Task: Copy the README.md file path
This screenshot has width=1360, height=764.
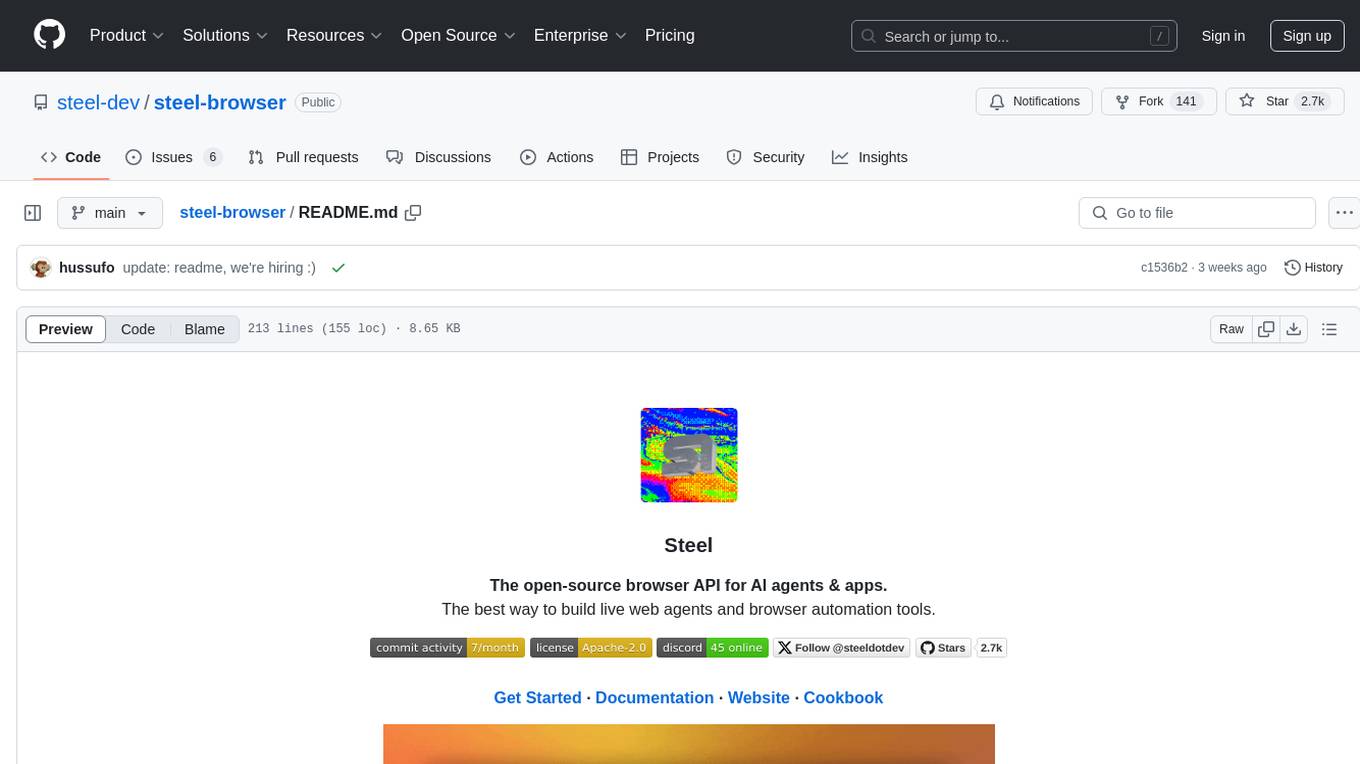Action: [413, 213]
